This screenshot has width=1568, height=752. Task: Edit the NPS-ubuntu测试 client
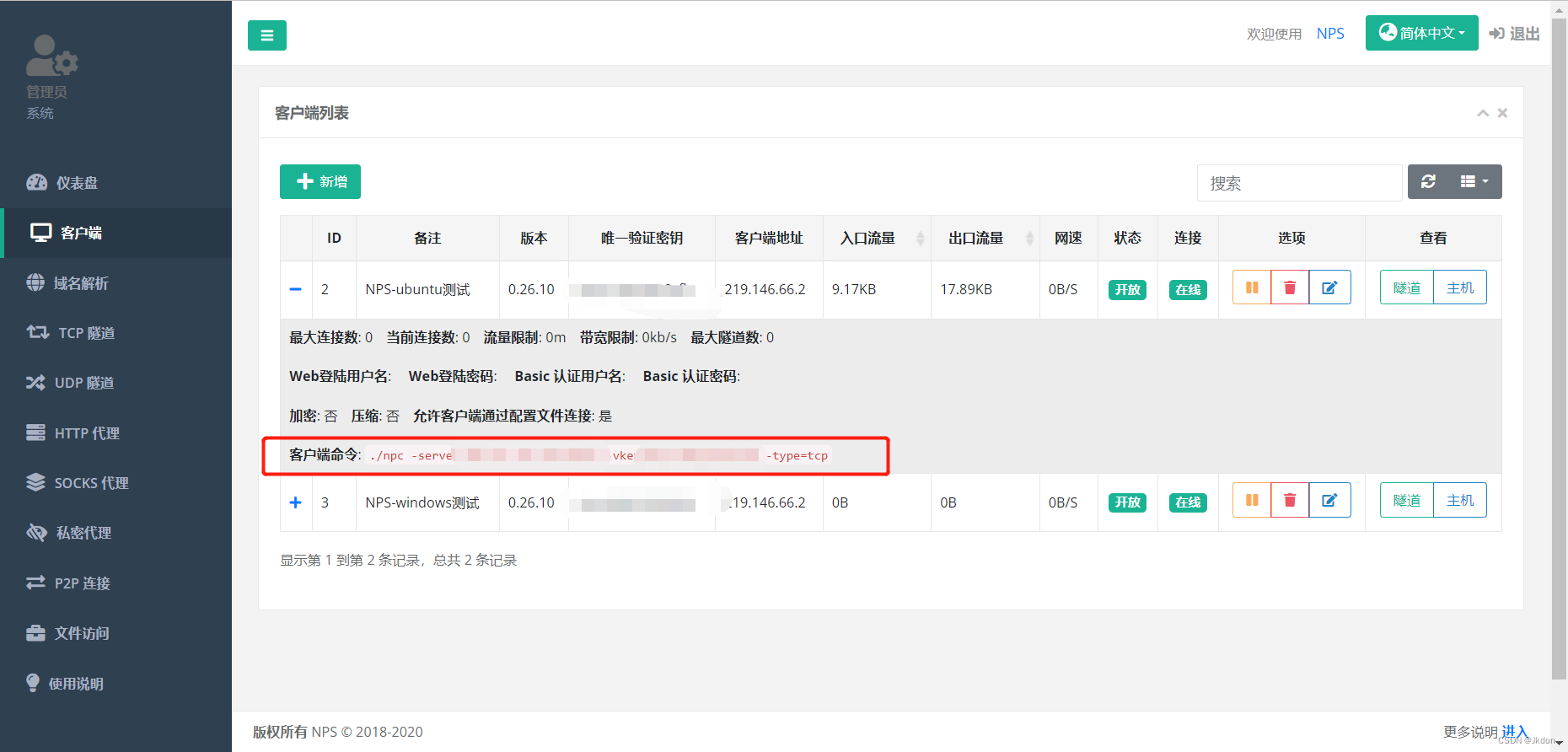click(x=1329, y=287)
